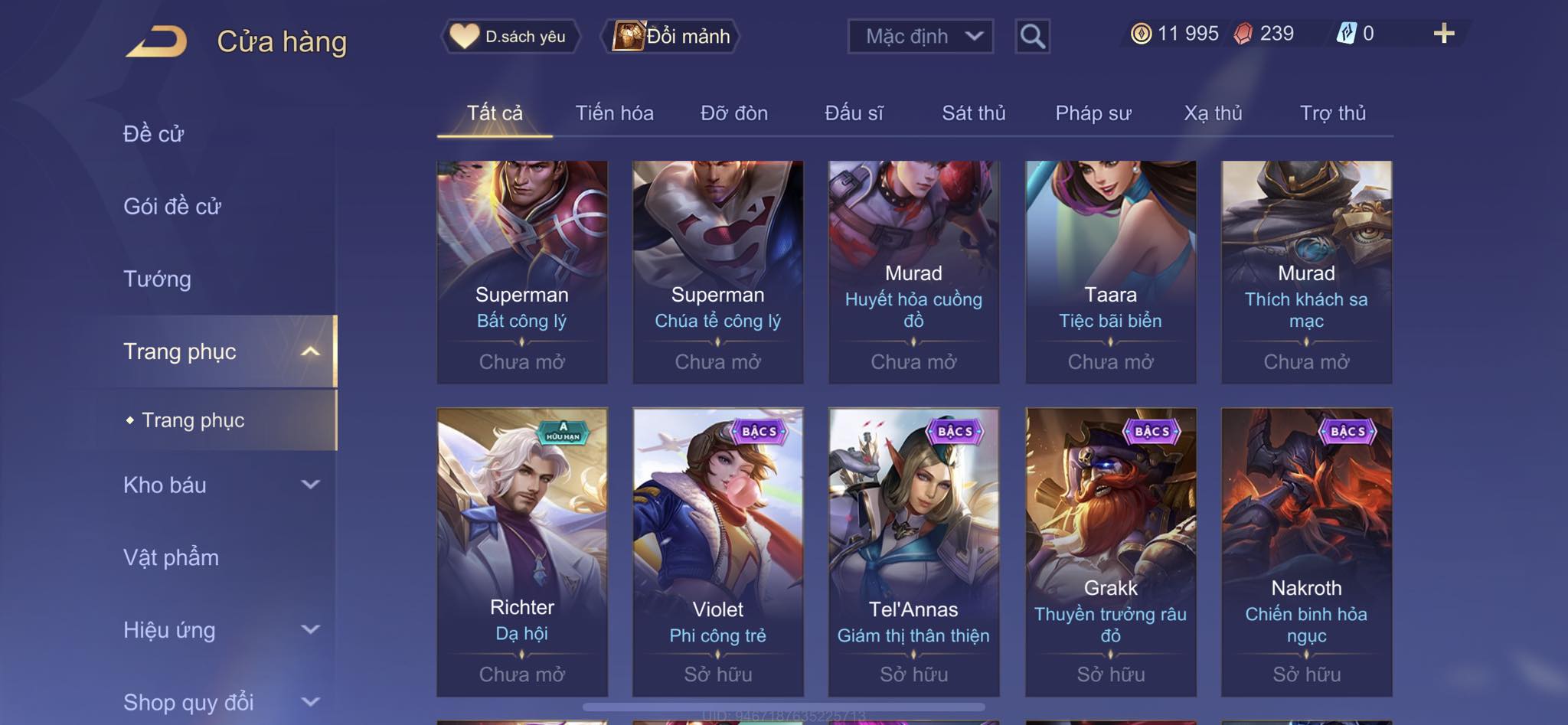Screen dimensions: 1568x725
Task: Select the Richter Dạ hội skin card
Action: pos(522,552)
